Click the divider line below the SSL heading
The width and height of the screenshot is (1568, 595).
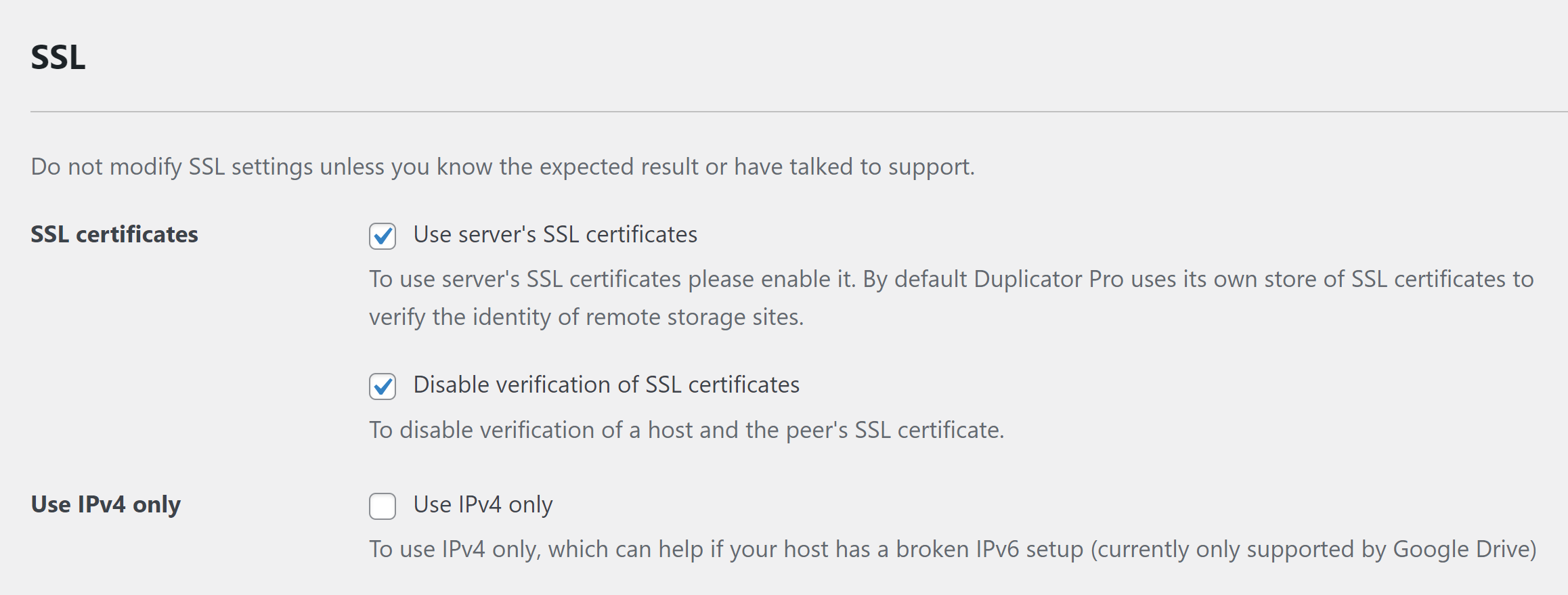(x=799, y=112)
